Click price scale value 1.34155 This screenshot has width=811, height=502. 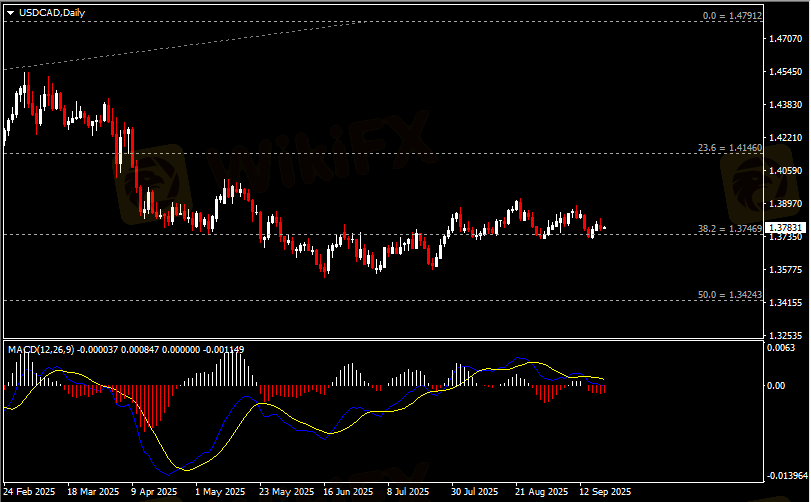(786, 302)
